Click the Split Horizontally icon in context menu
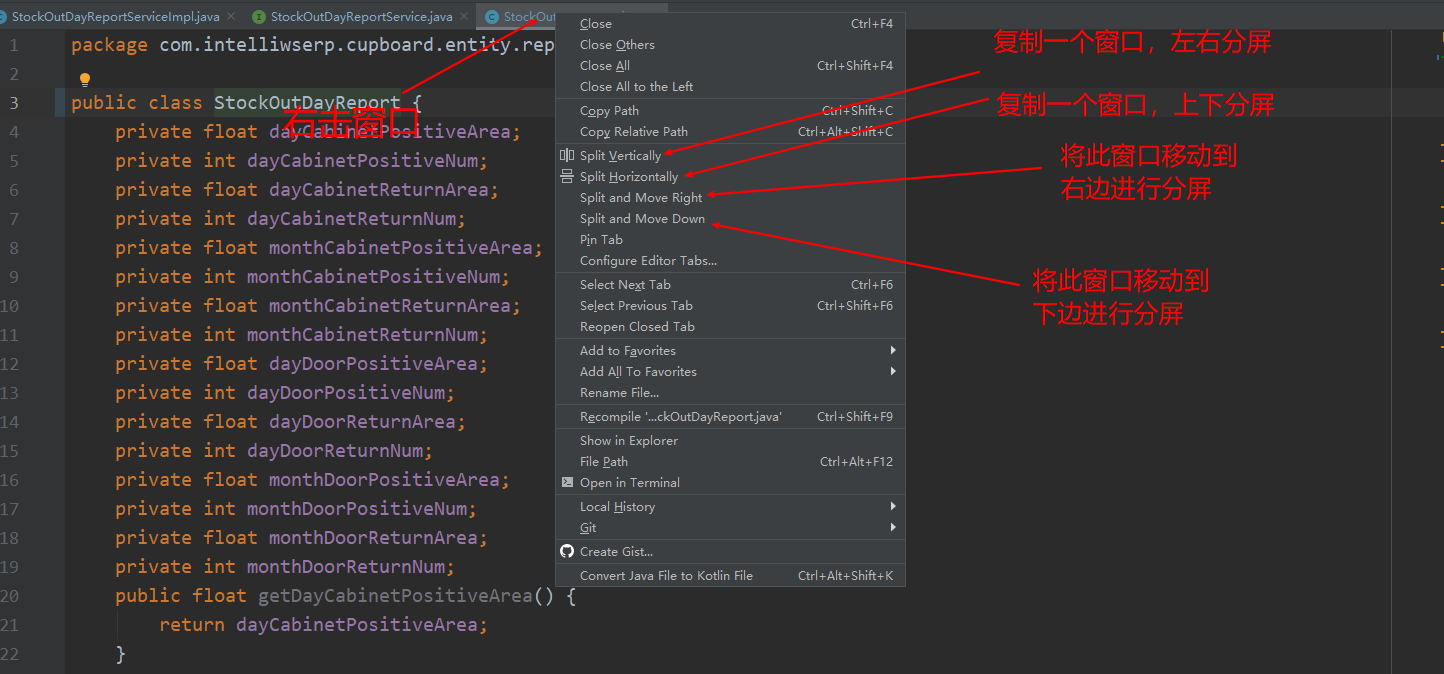The height and width of the screenshot is (674, 1444). (x=567, y=176)
